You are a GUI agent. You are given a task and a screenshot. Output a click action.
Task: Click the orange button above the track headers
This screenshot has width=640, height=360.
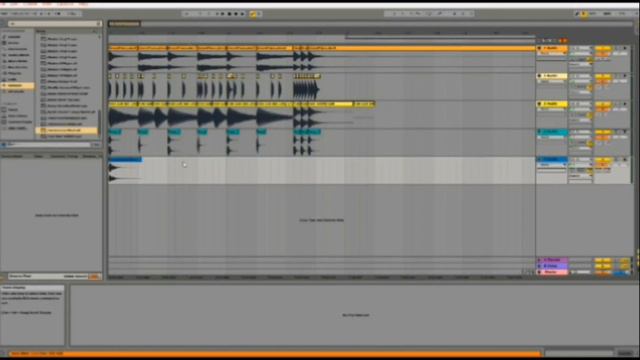coord(563,40)
